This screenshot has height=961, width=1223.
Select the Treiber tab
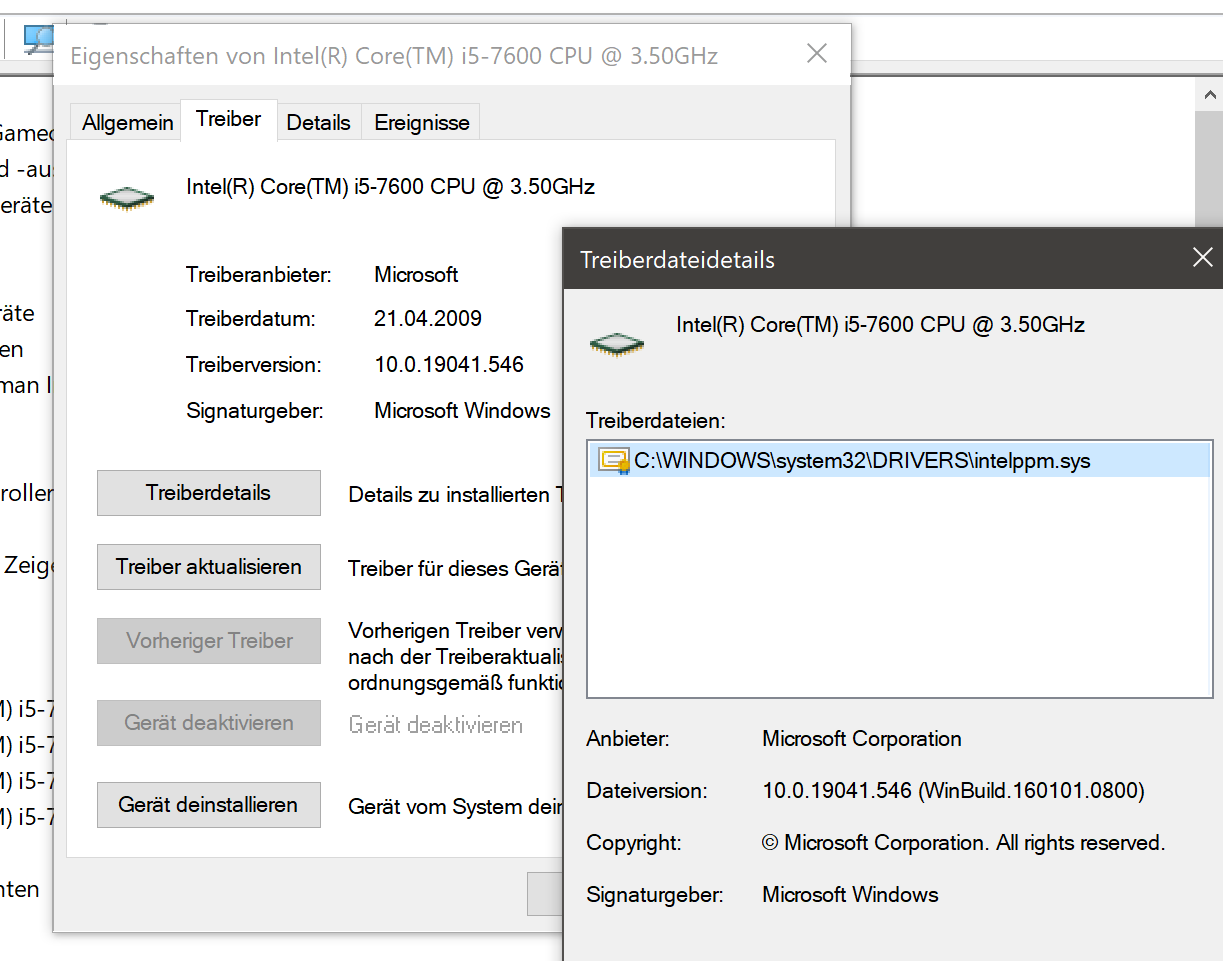228,119
